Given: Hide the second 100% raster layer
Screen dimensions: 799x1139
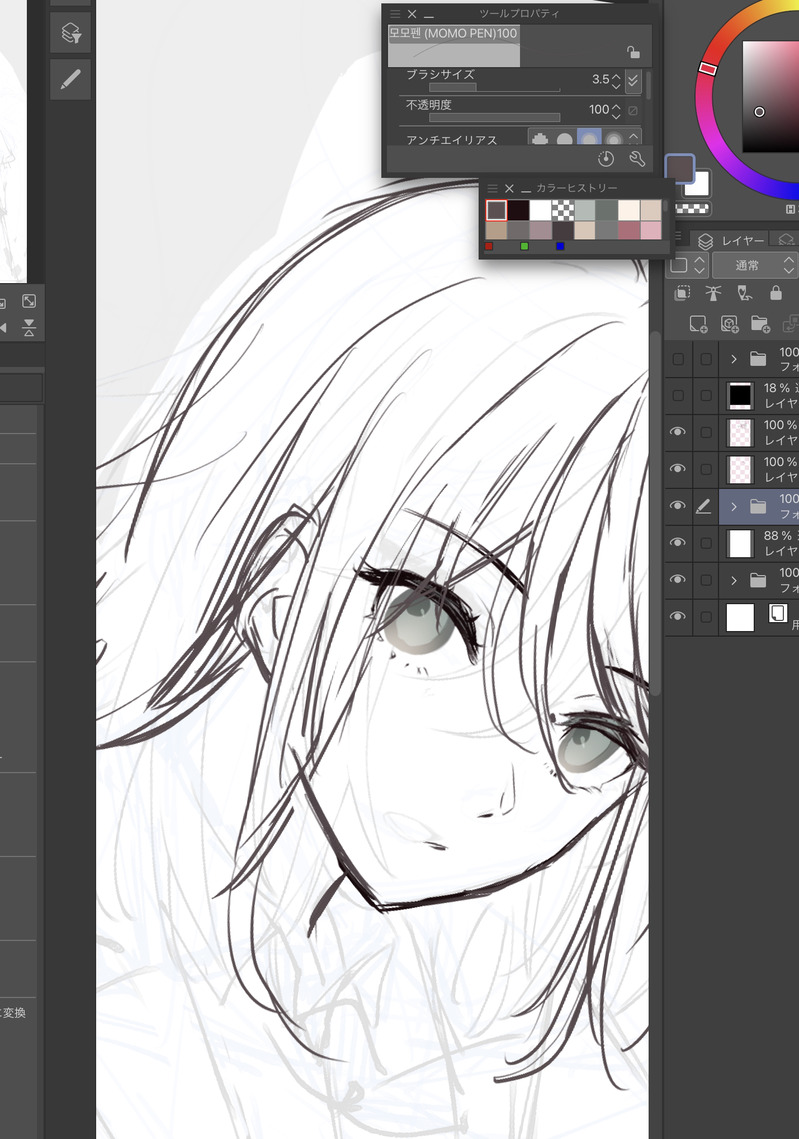Looking at the screenshot, I should coord(678,469).
